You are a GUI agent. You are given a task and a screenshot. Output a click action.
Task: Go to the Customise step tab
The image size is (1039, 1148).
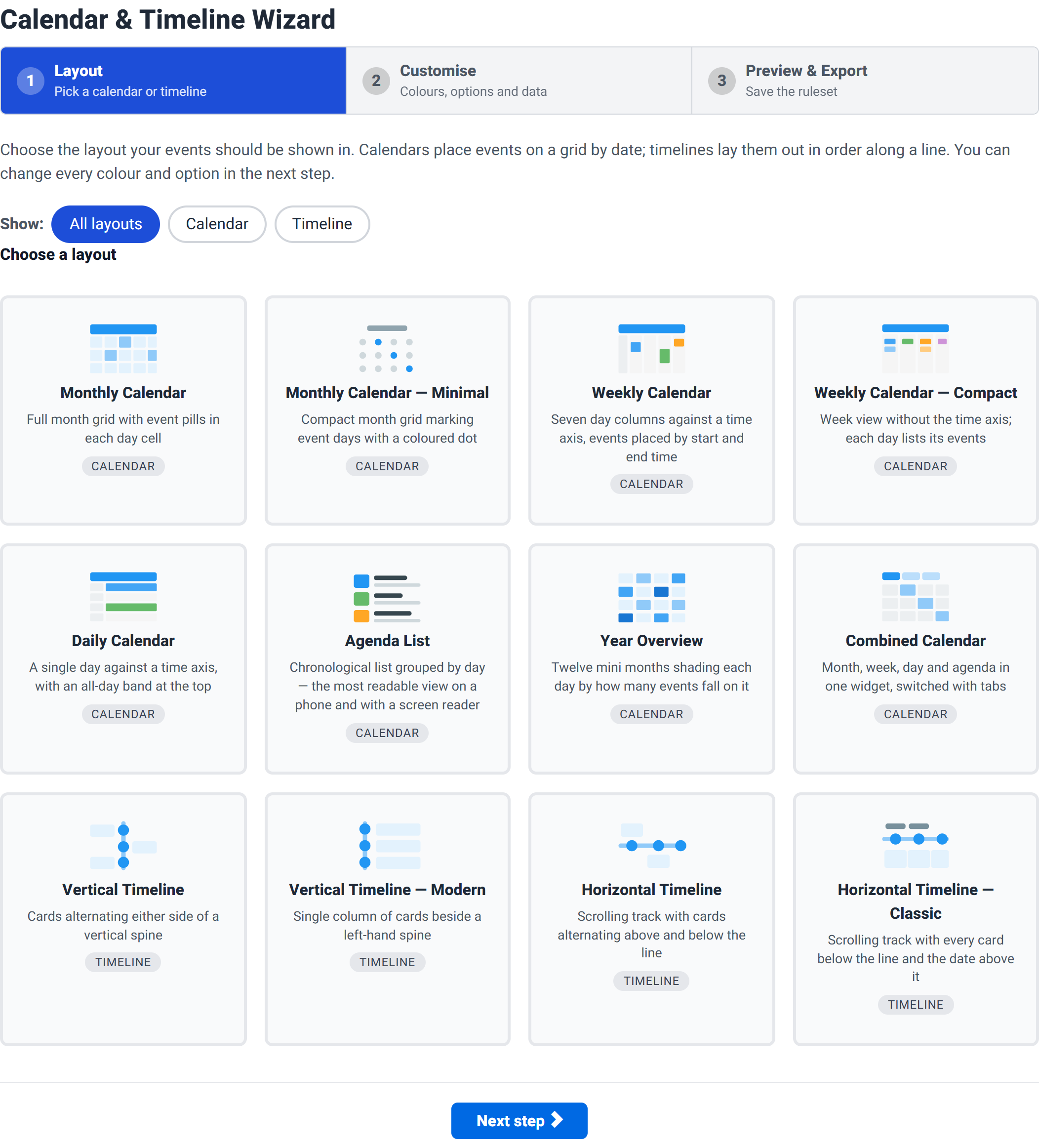[519, 81]
